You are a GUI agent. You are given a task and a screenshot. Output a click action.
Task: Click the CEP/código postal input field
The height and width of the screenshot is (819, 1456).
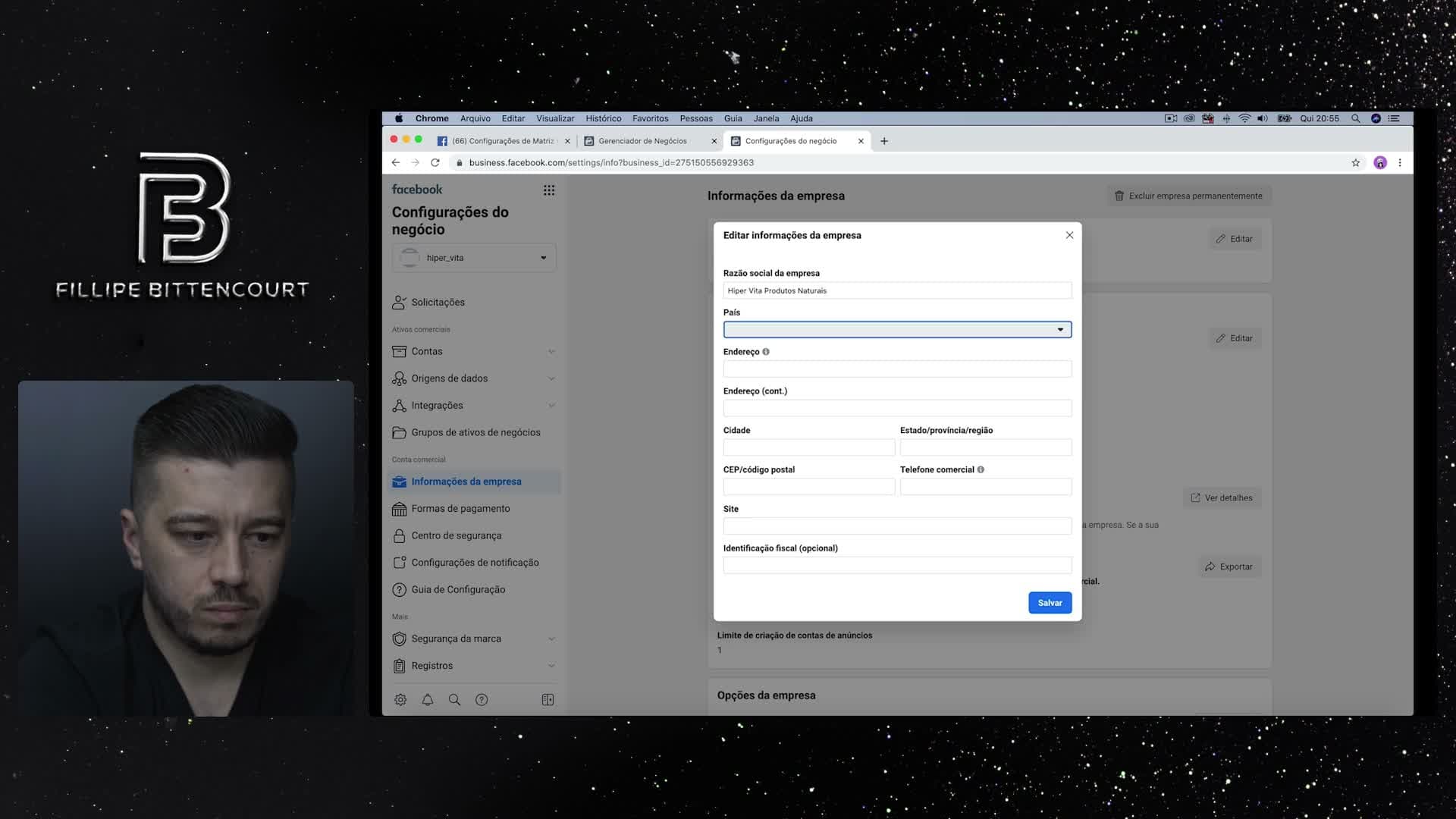(809, 487)
